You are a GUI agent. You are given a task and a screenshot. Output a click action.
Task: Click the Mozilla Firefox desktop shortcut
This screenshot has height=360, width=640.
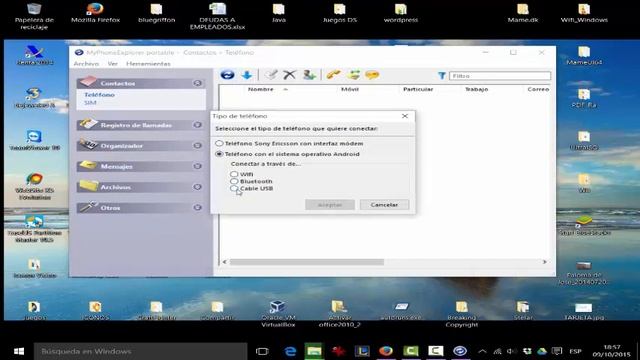96,12
